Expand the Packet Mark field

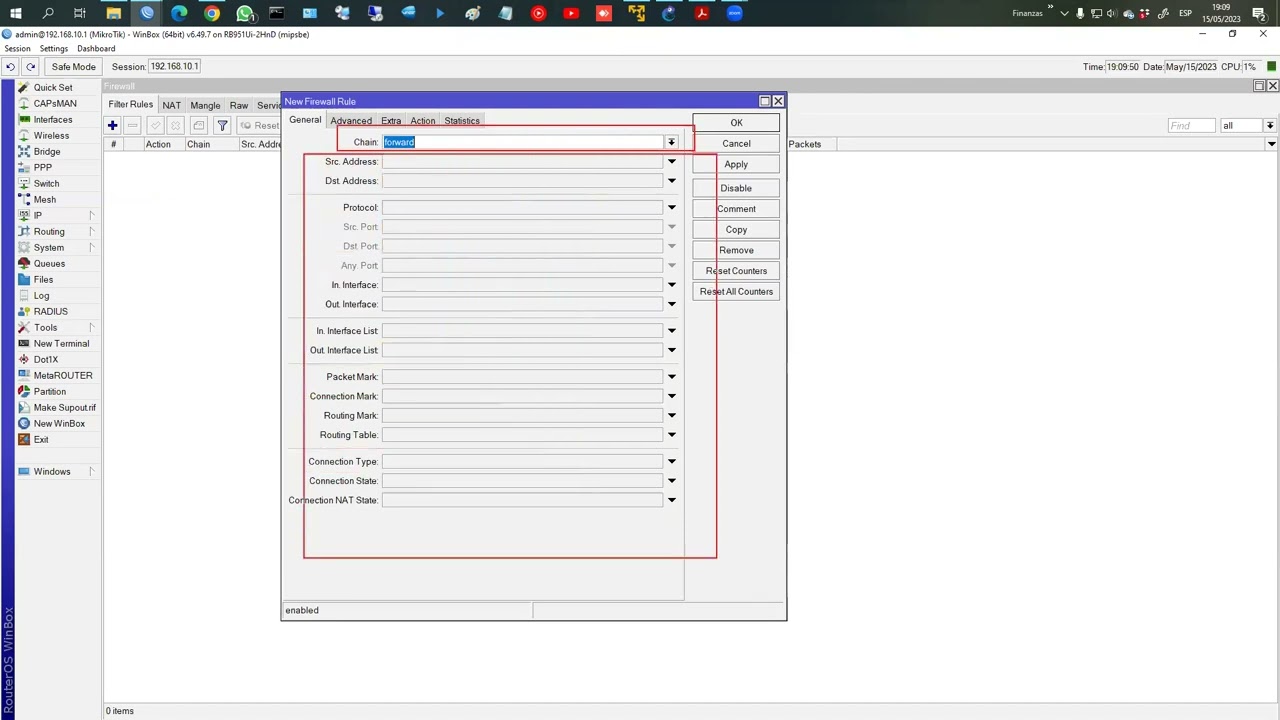pyautogui.click(x=672, y=377)
